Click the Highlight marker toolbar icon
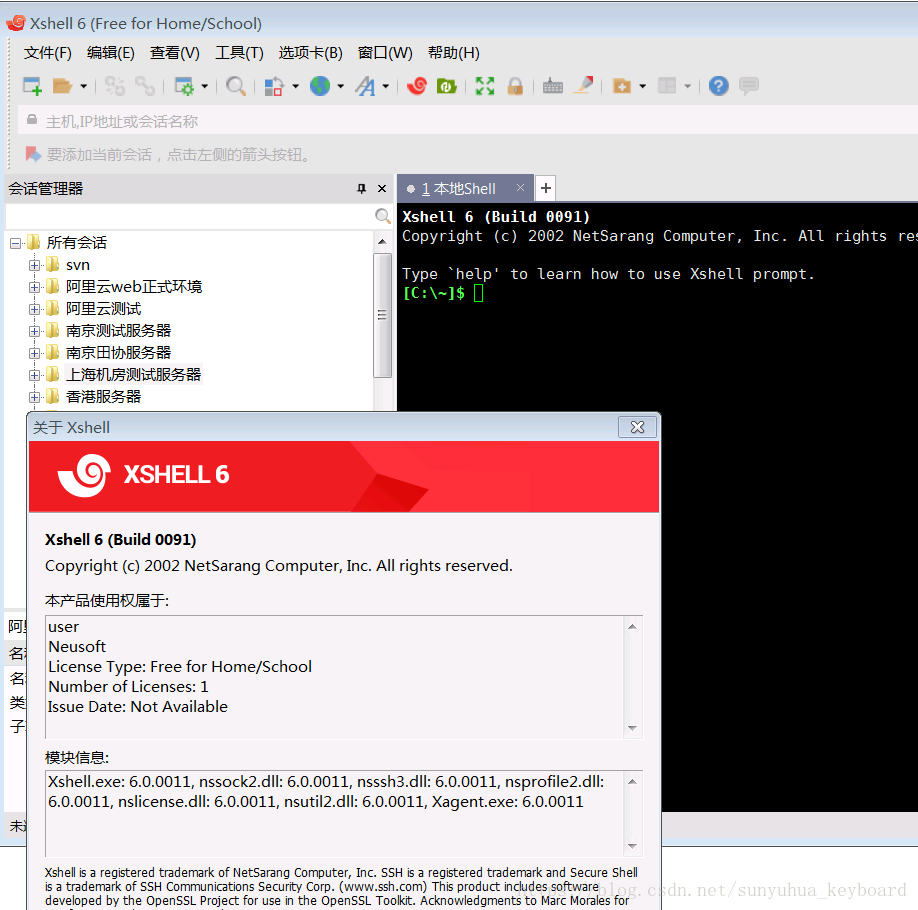This screenshot has width=918, height=910. (584, 86)
